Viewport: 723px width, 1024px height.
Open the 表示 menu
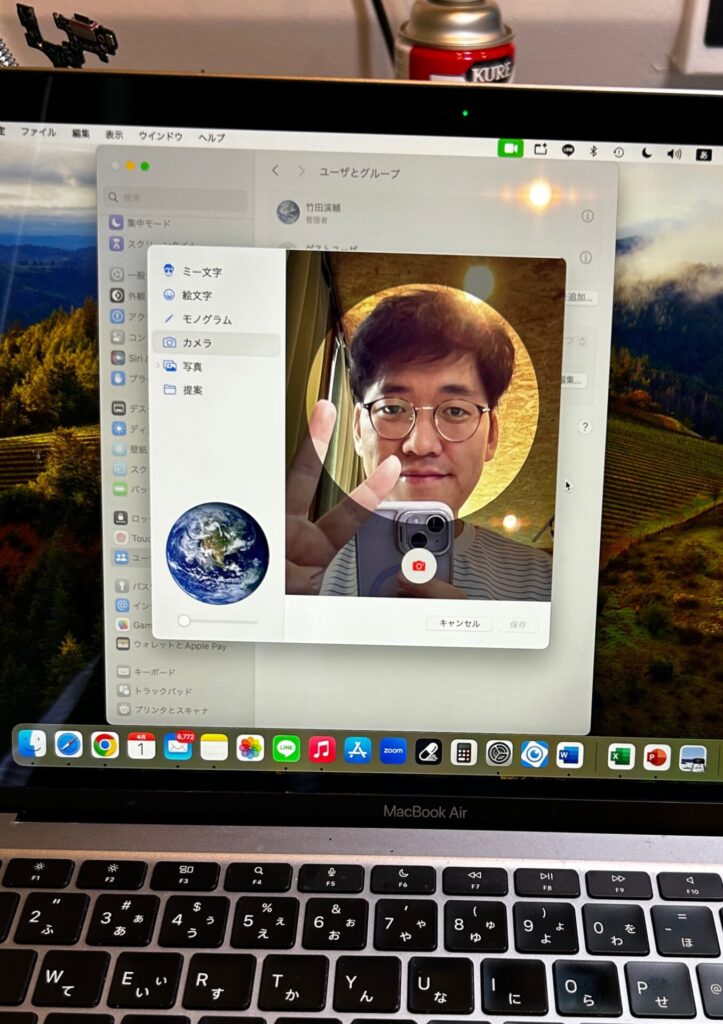coord(114,135)
